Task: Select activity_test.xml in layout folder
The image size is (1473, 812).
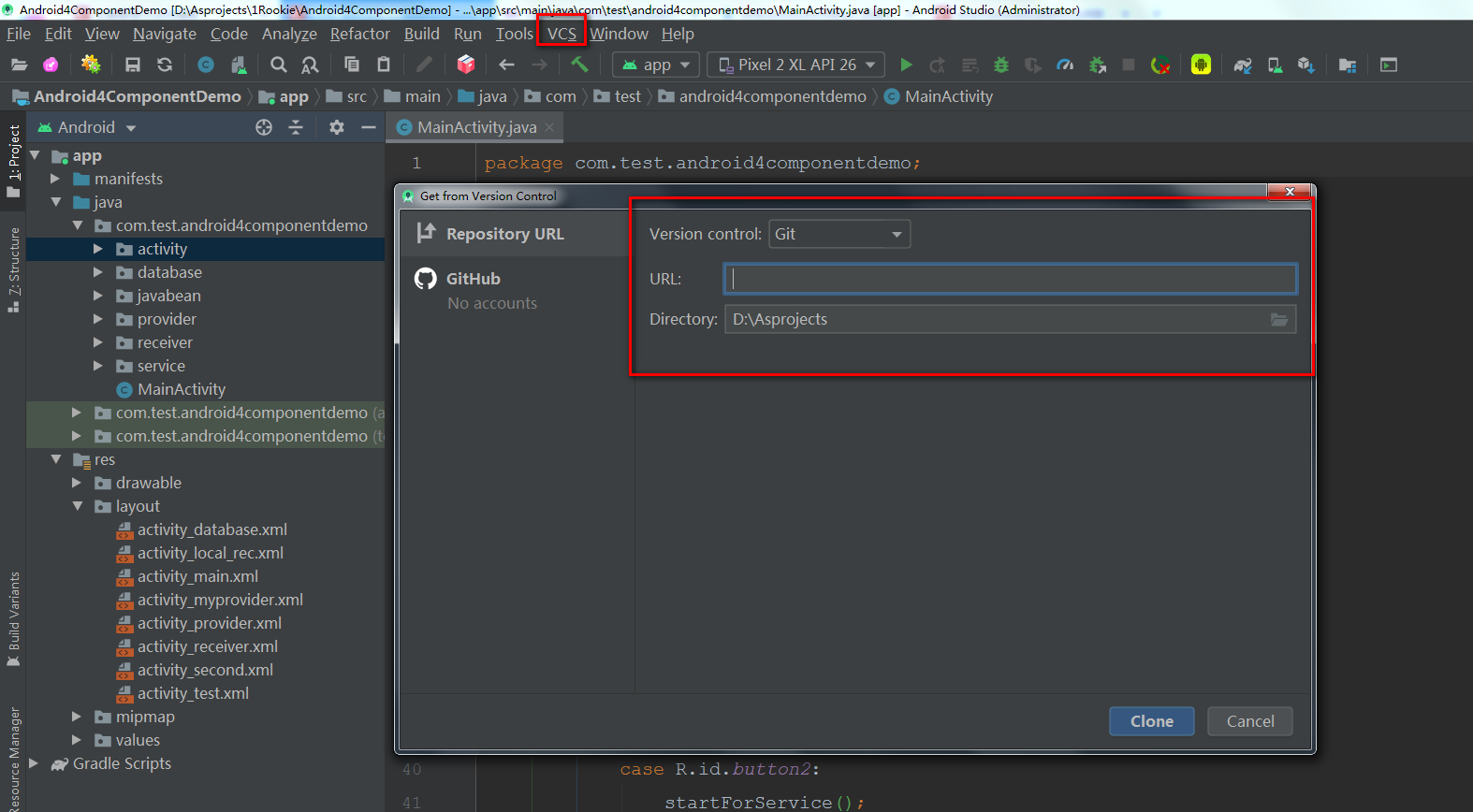Action: (x=193, y=693)
